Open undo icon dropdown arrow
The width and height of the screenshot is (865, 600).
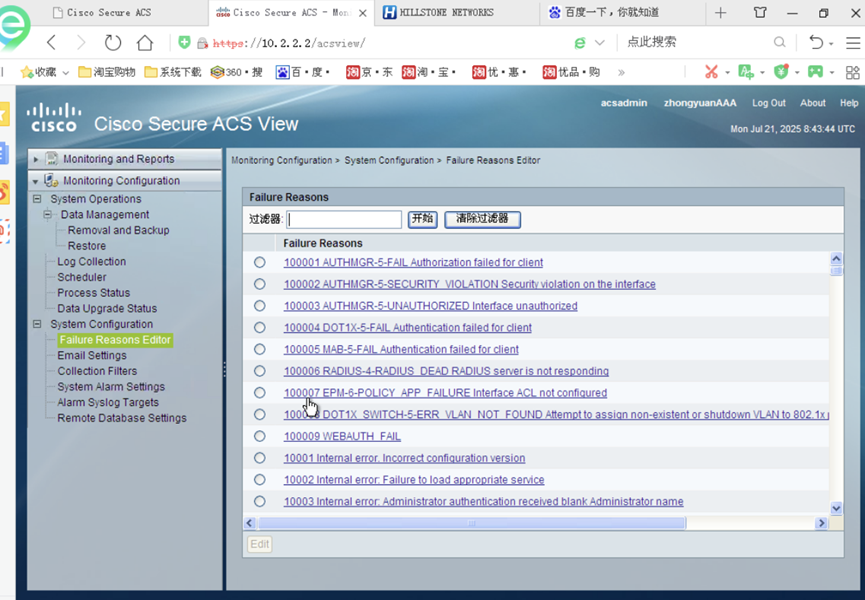tap(831, 43)
